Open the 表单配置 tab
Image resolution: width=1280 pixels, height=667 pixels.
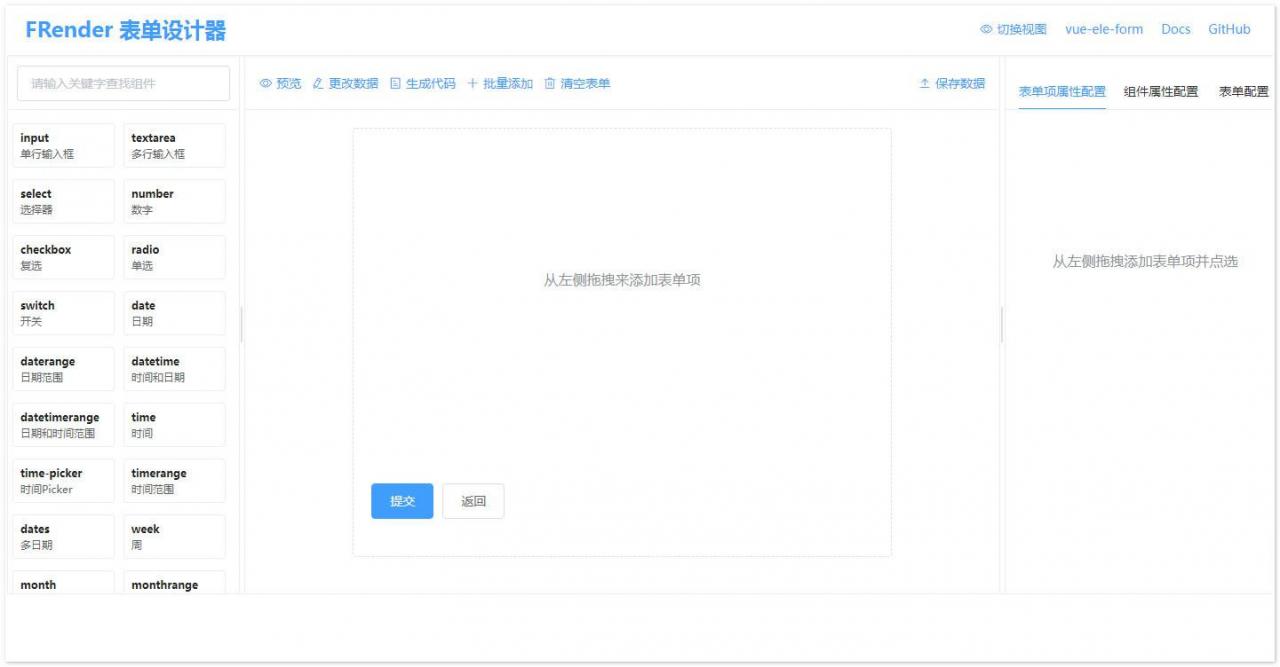coord(1244,91)
